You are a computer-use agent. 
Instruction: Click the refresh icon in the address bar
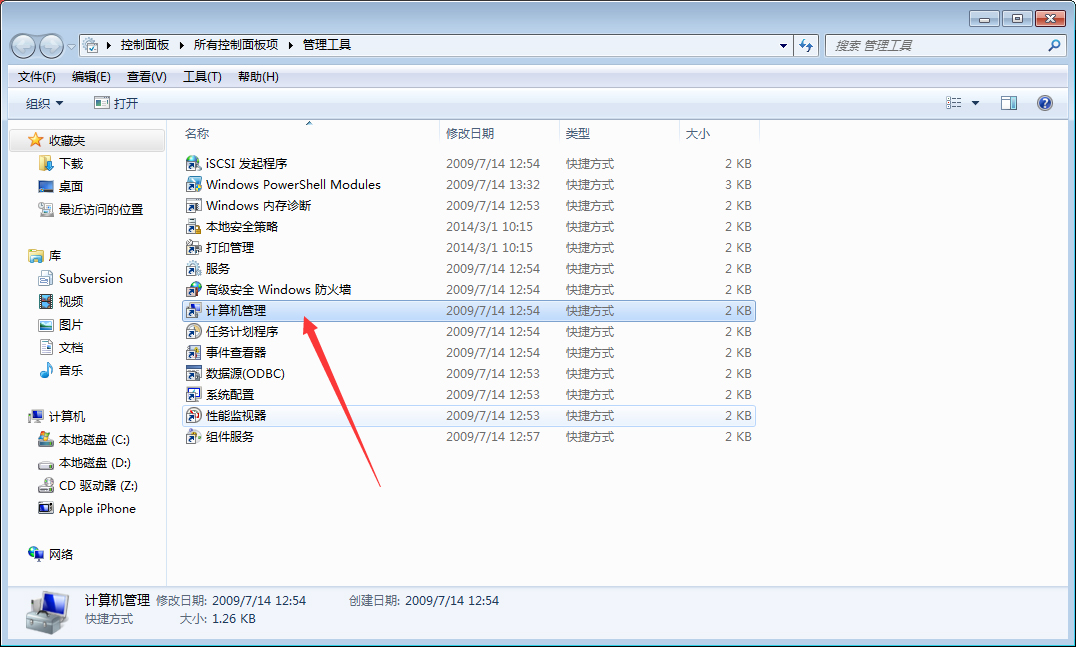(806, 45)
